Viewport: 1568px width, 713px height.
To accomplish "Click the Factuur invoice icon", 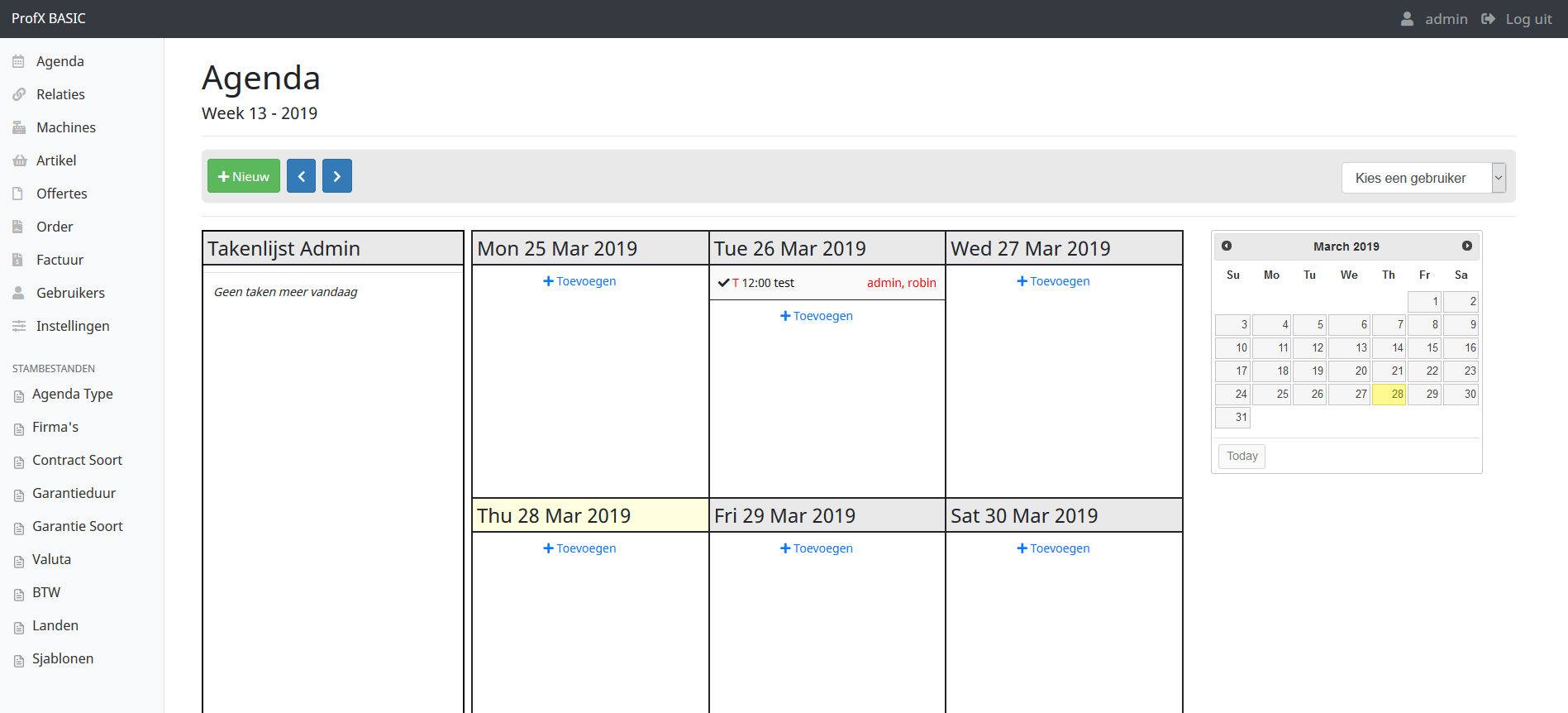I will [x=17, y=260].
